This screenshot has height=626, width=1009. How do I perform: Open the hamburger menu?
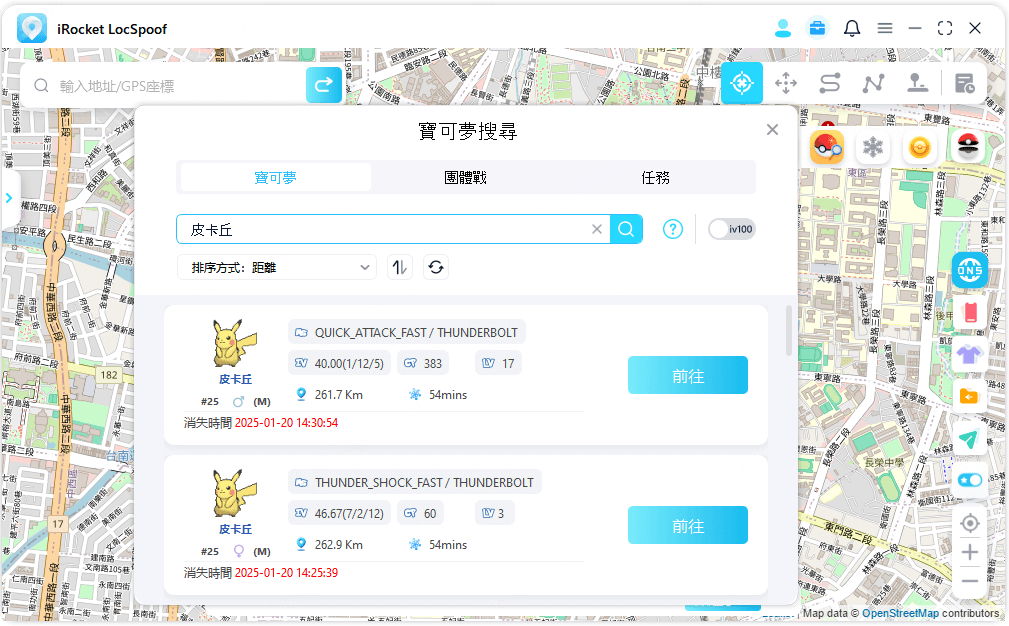coord(885,28)
